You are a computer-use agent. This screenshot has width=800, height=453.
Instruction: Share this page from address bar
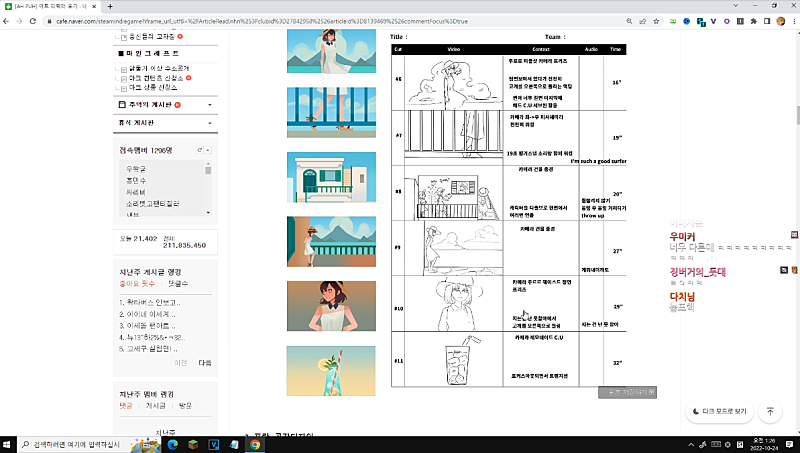(643, 21)
